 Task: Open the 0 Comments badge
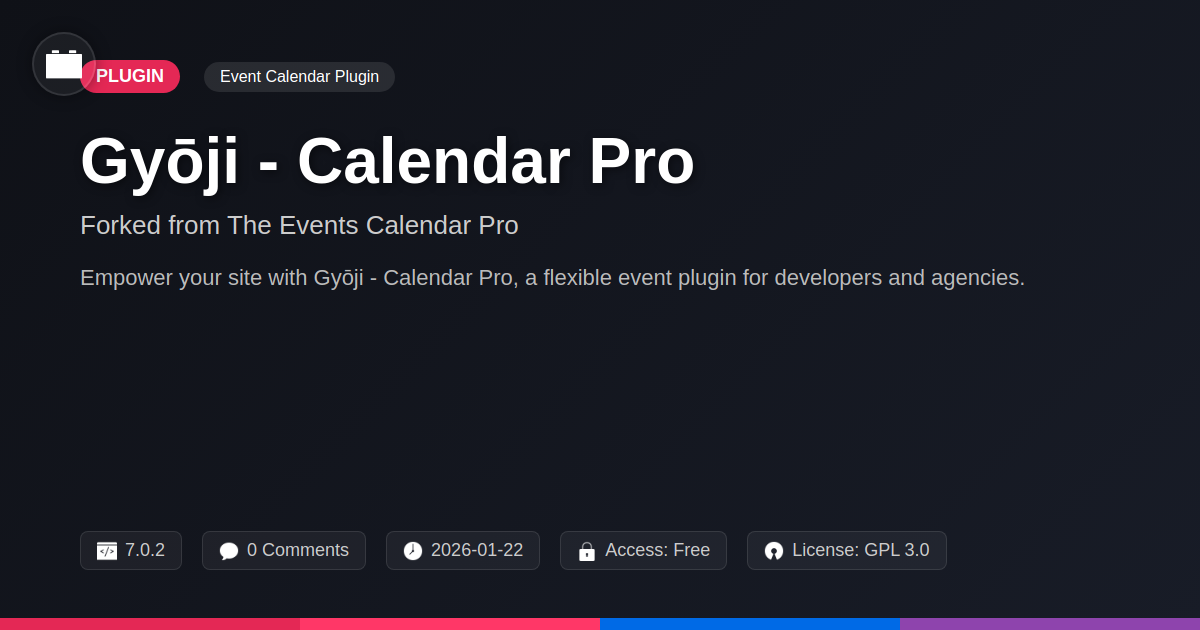(x=284, y=551)
